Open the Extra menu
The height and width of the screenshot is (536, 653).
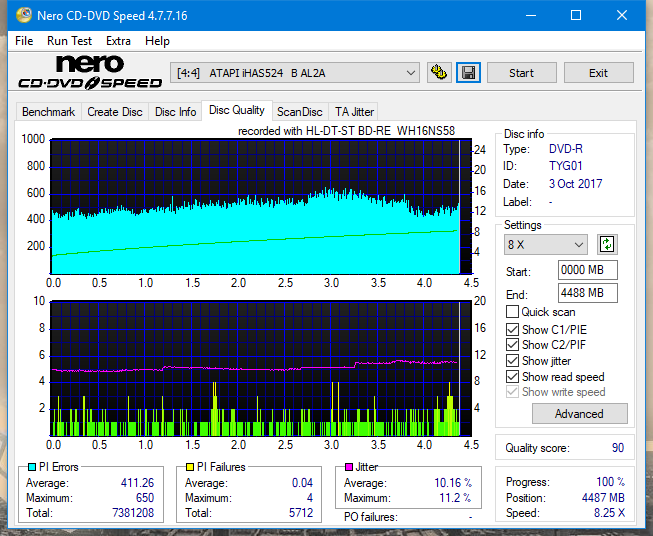pos(118,41)
